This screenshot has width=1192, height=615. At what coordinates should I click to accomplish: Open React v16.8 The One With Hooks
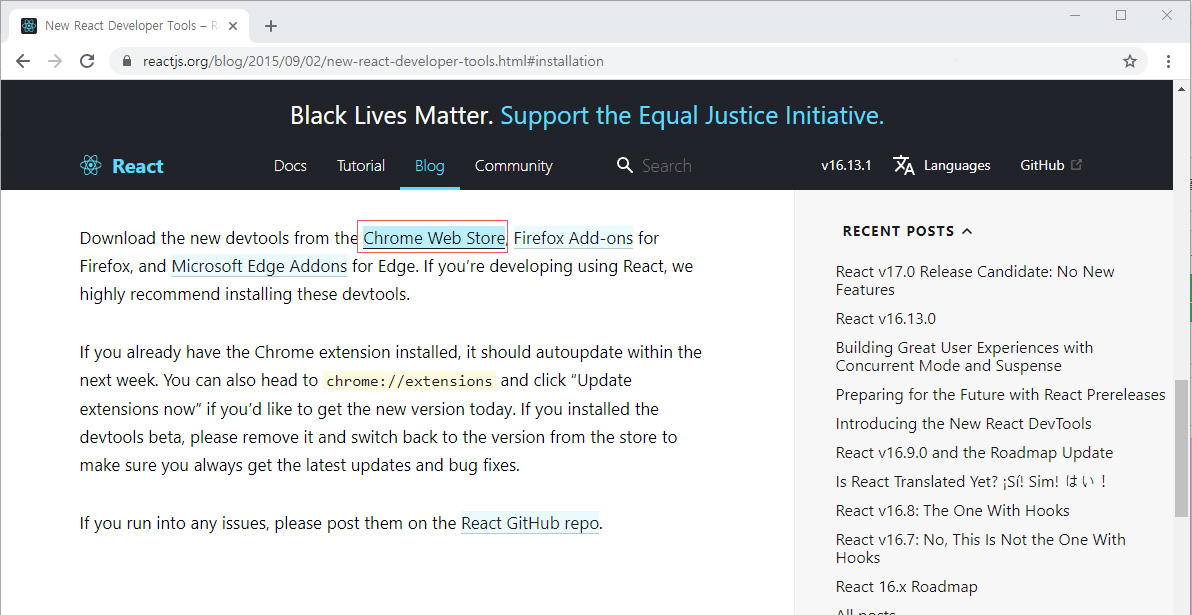tap(953, 510)
